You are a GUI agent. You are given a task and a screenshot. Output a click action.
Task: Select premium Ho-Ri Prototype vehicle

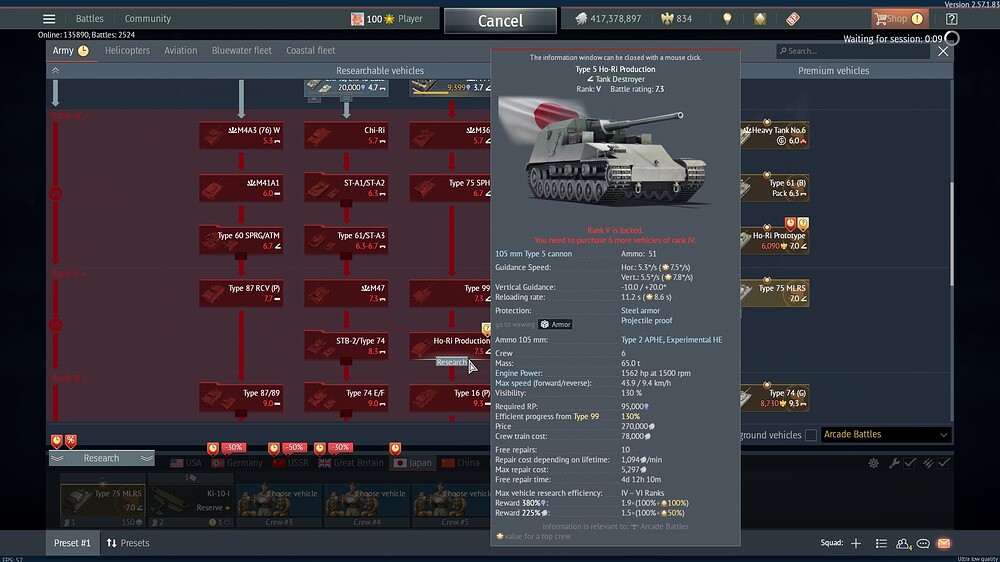click(x=775, y=240)
